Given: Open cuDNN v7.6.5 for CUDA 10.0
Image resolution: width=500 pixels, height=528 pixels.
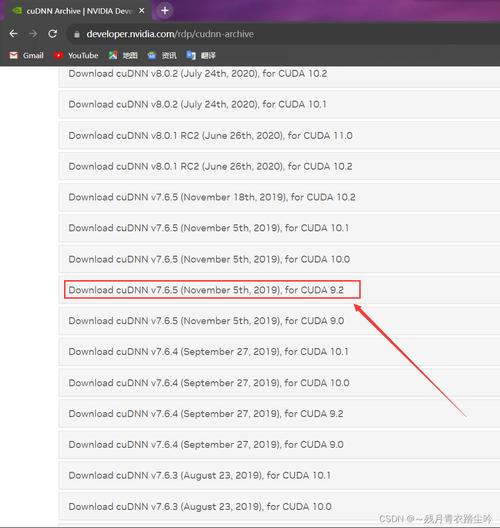Looking at the screenshot, I should tap(279, 259).
